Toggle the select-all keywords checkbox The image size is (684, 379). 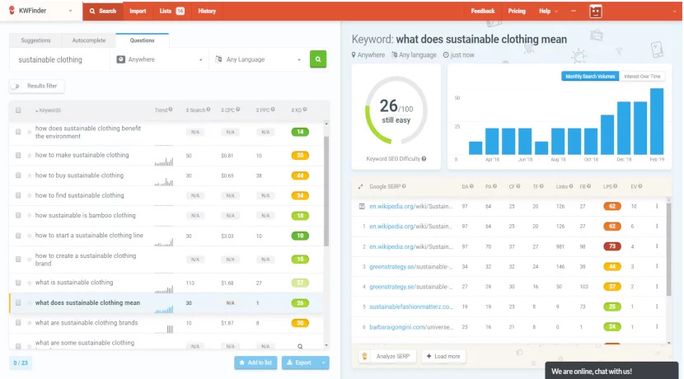(x=18, y=110)
